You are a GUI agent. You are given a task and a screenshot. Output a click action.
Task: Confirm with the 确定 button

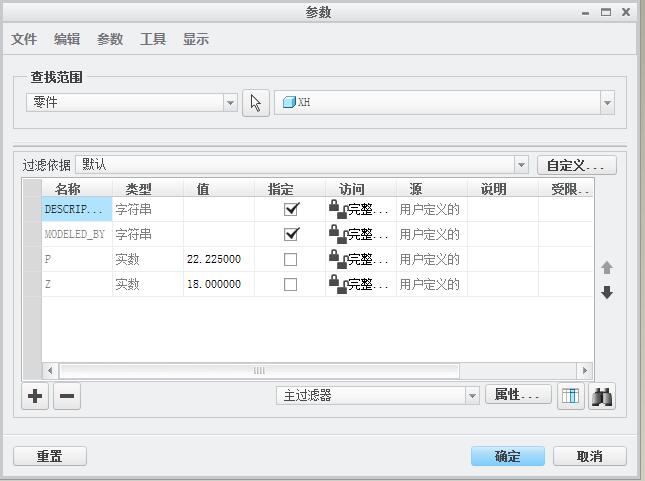coord(508,456)
